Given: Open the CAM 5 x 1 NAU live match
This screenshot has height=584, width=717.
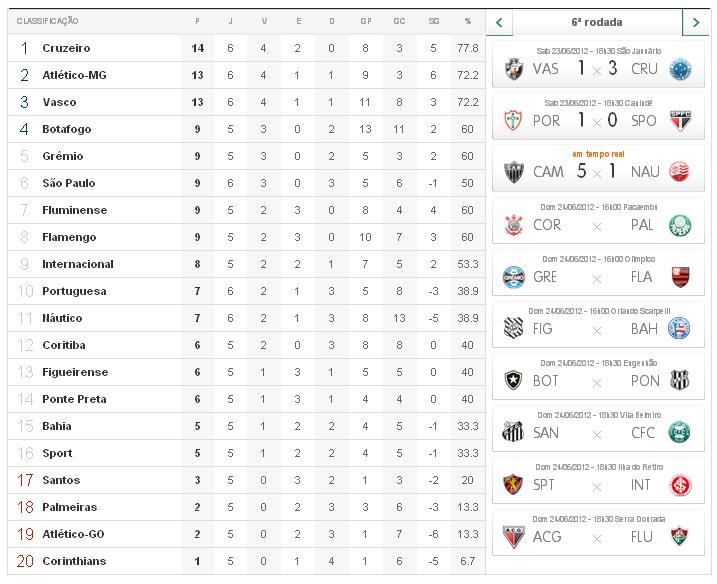Looking at the screenshot, I should (598, 171).
